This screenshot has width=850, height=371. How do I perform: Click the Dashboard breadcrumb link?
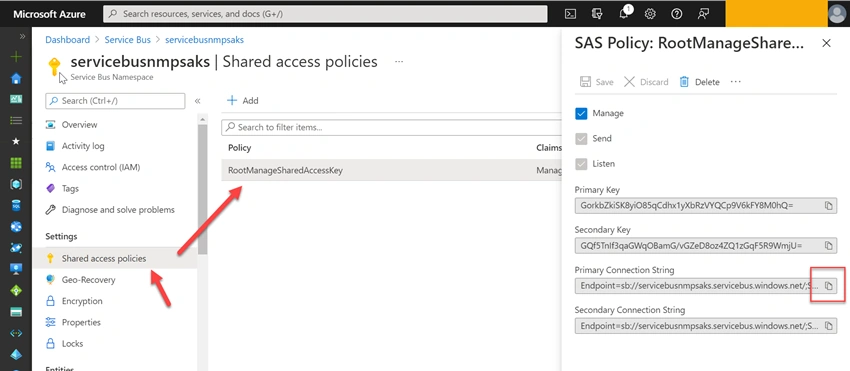tap(68, 40)
